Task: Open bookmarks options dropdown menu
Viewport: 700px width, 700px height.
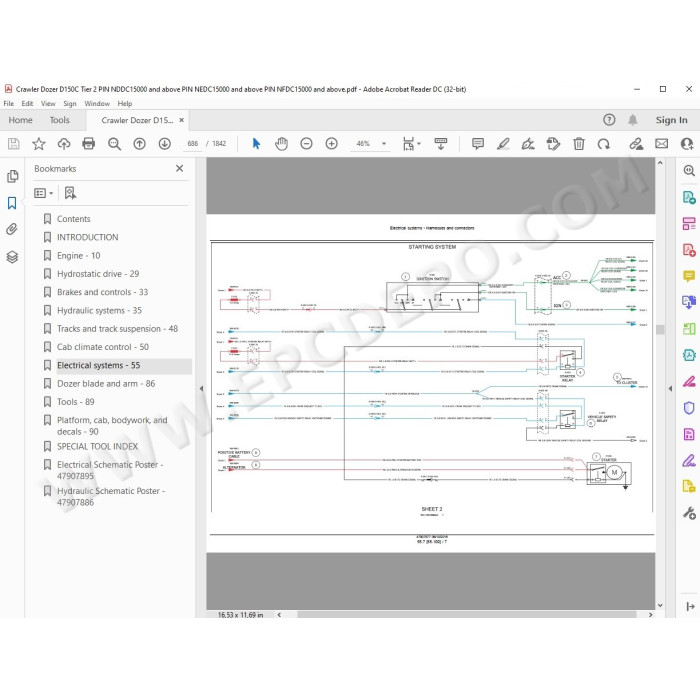Action: [x=44, y=193]
